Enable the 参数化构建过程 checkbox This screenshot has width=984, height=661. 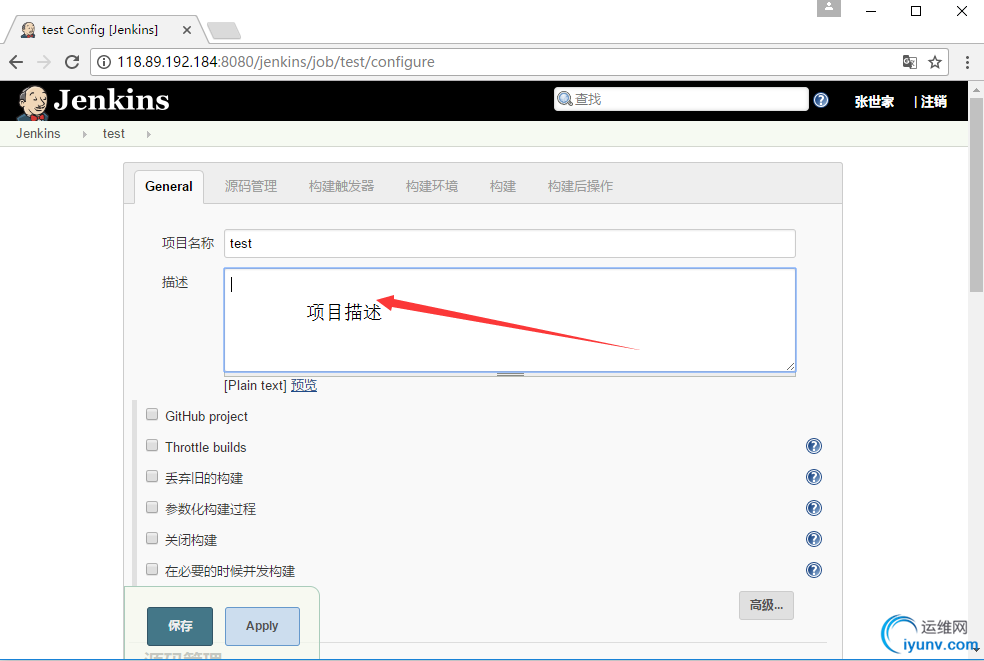pos(152,507)
